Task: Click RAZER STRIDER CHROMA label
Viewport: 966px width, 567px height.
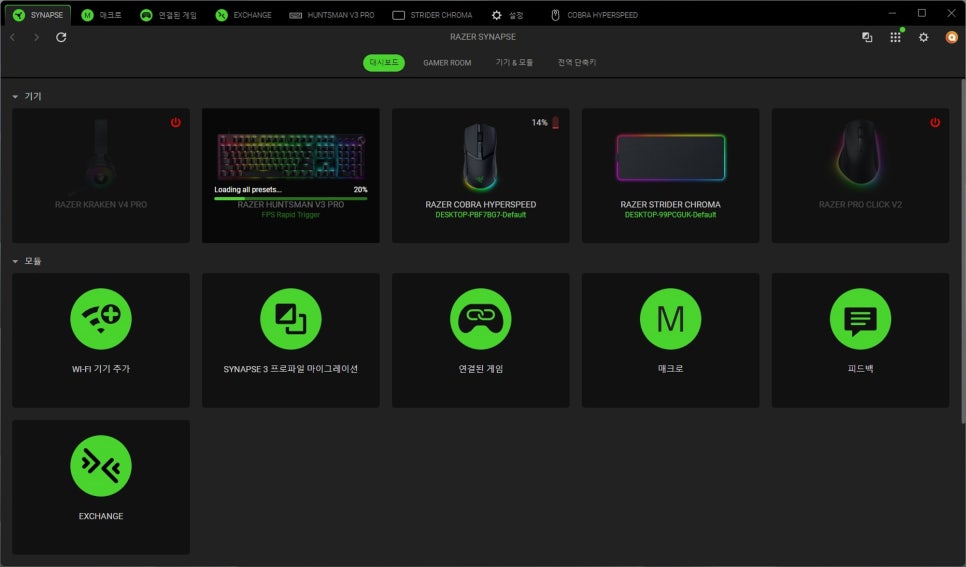Action: [670, 205]
